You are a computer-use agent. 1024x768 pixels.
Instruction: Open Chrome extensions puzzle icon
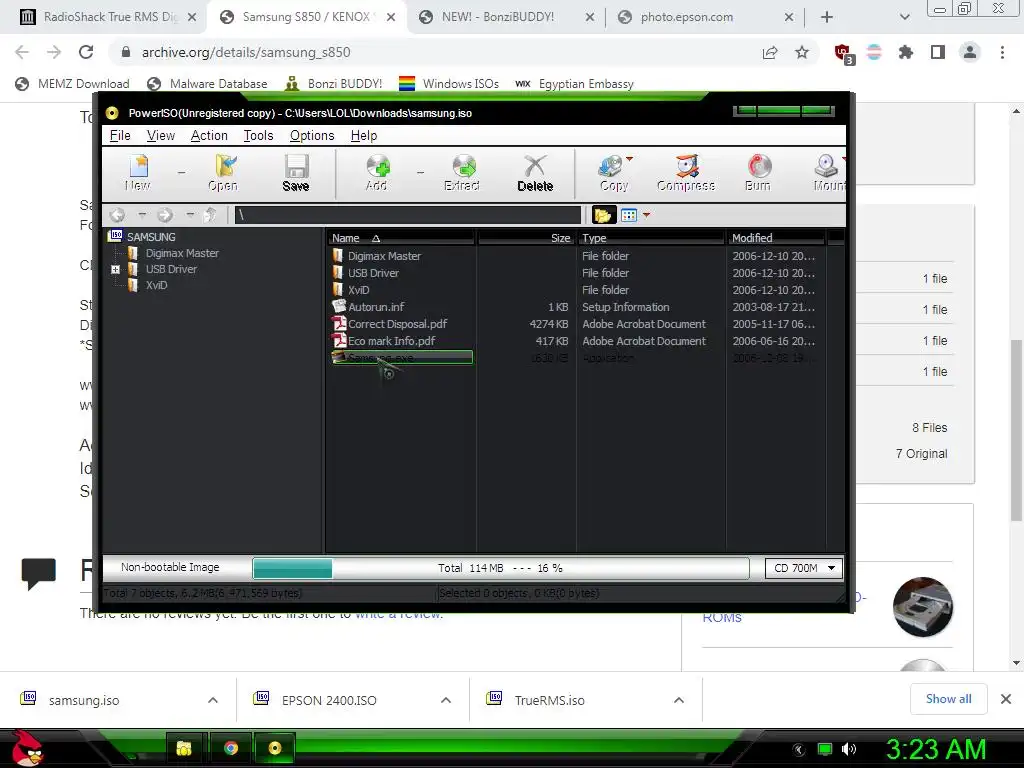(x=906, y=52)
